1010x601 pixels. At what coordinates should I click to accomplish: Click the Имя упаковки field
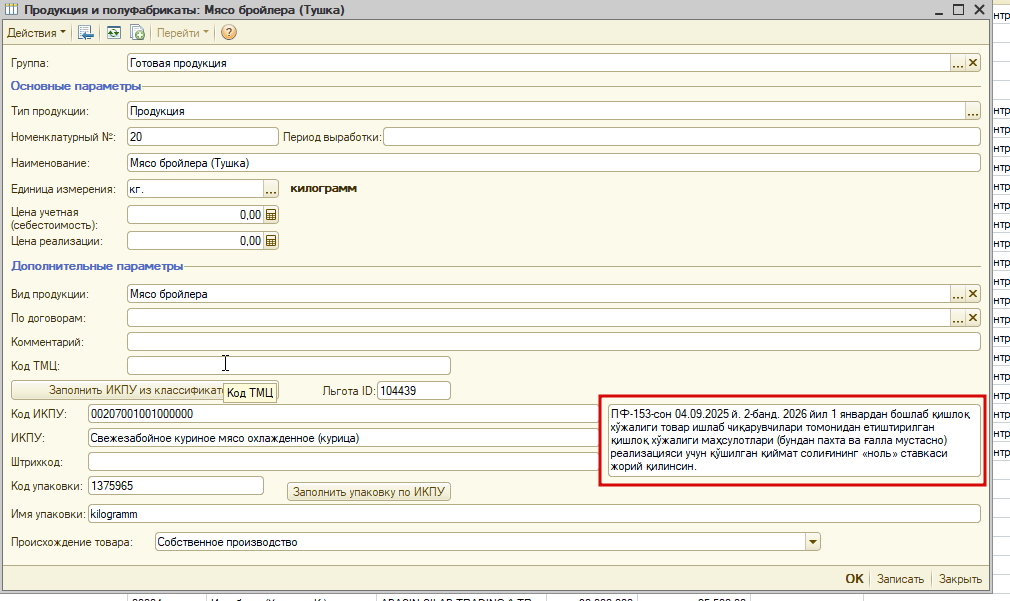pyautogui.click(x=534, y=514)
